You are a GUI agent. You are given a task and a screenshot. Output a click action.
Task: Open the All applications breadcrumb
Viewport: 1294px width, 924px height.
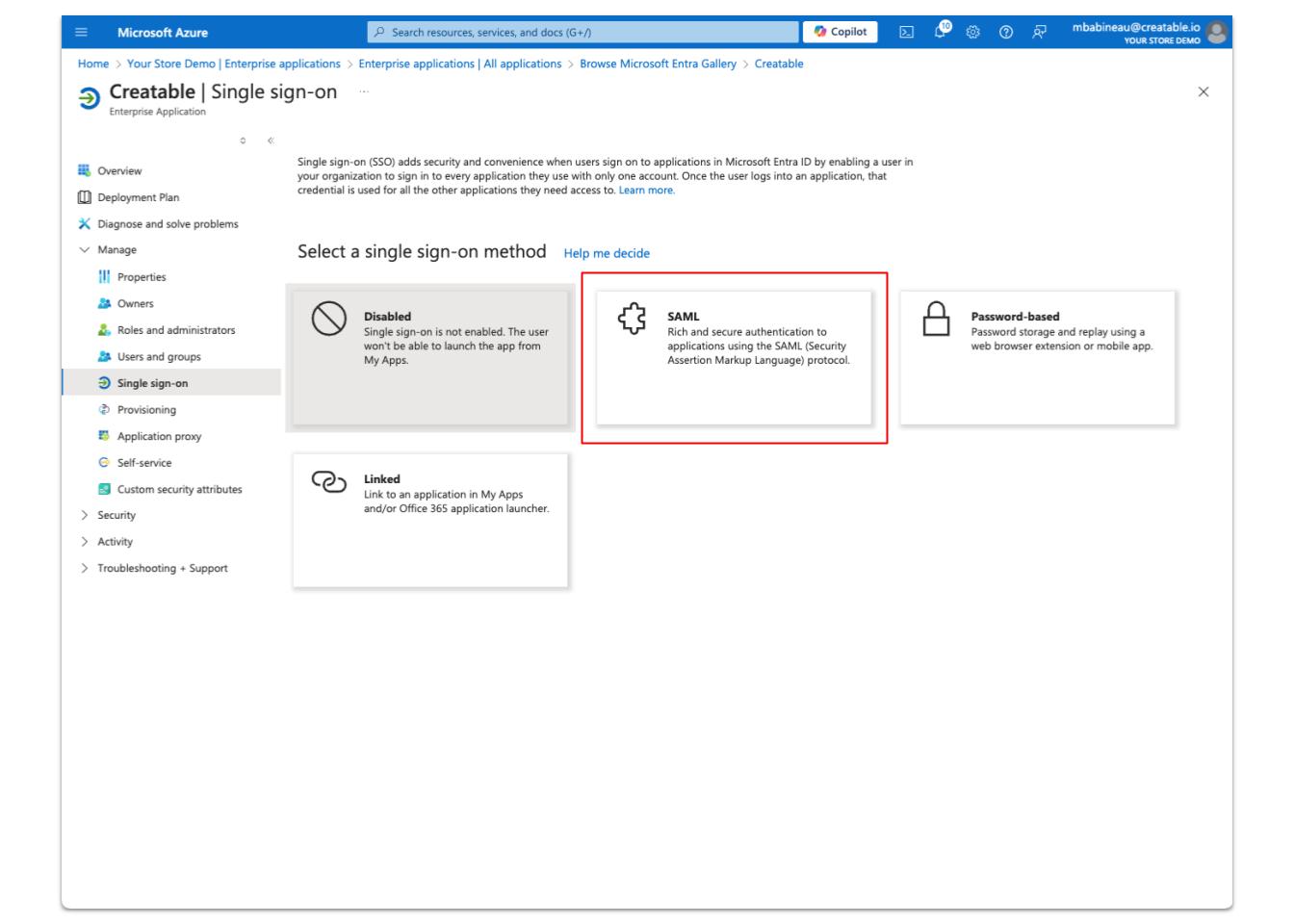(460, 64)
